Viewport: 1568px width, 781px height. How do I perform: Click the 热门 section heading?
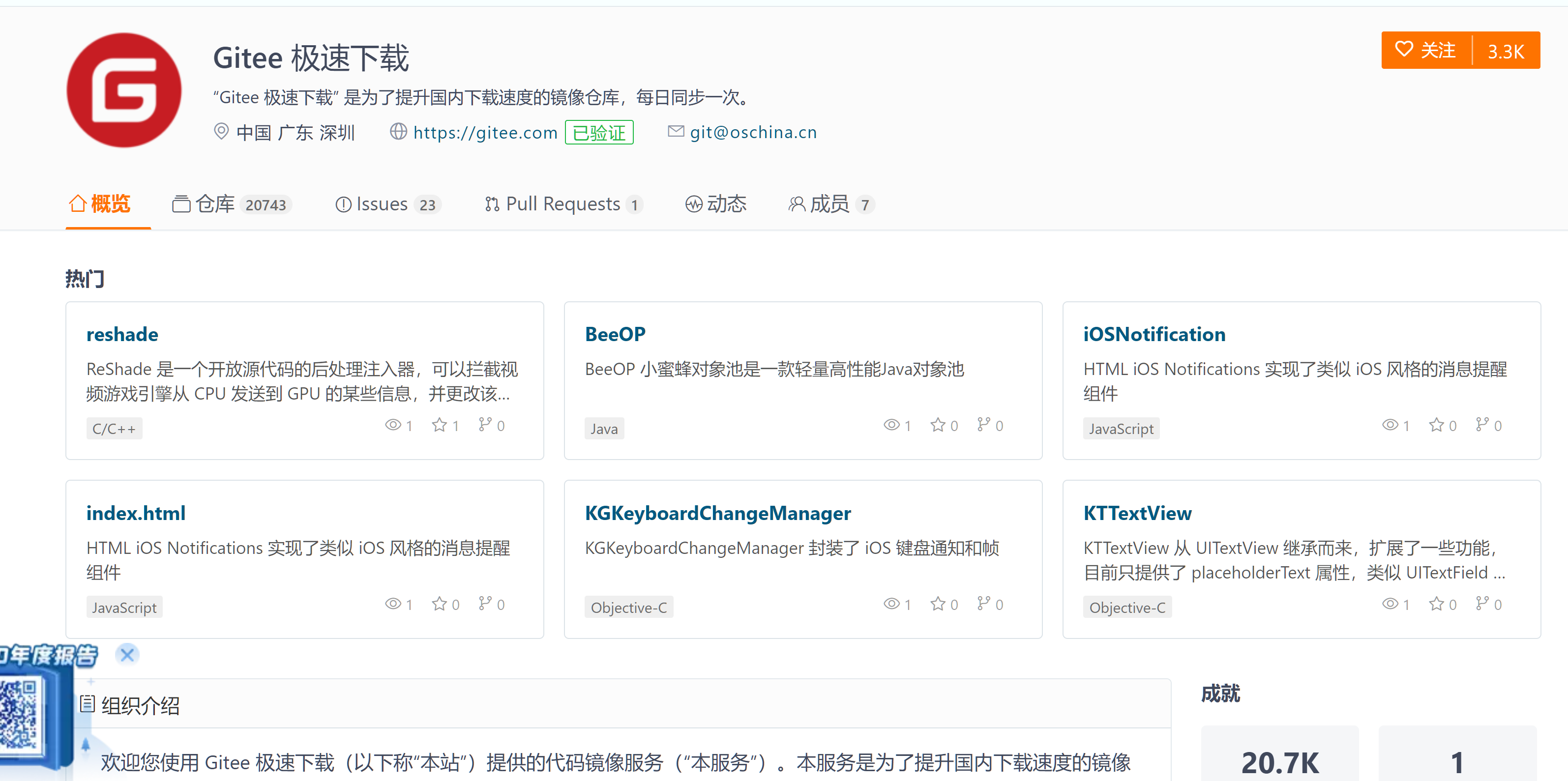[85, 279]
